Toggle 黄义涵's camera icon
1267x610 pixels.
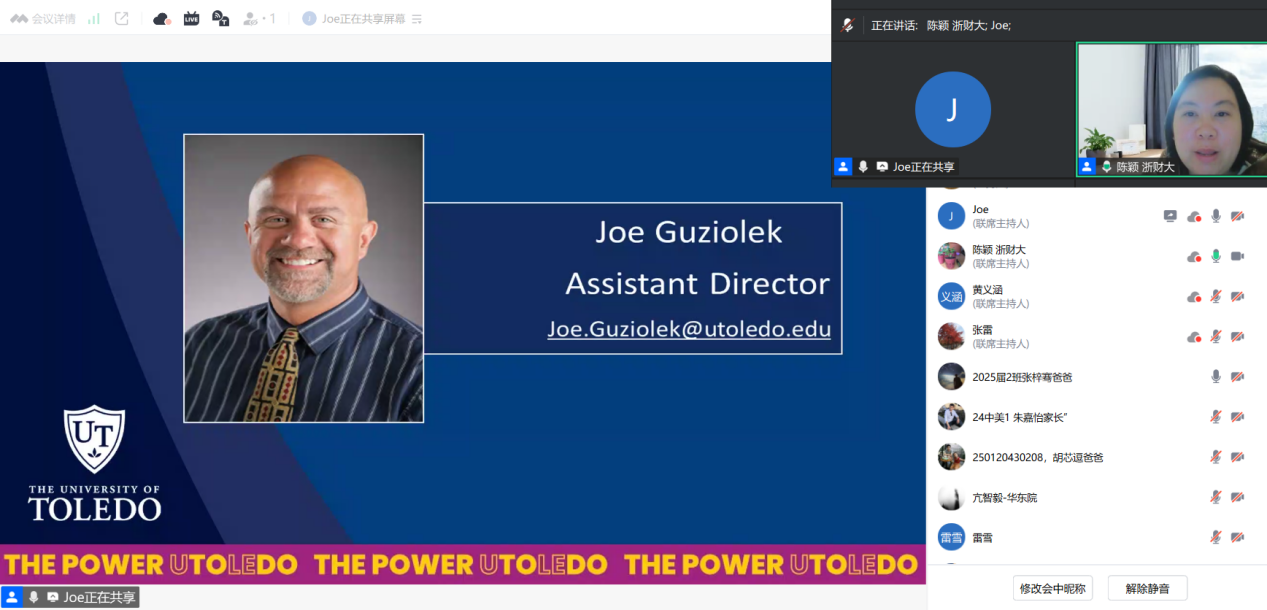(x=1237, y=297)
